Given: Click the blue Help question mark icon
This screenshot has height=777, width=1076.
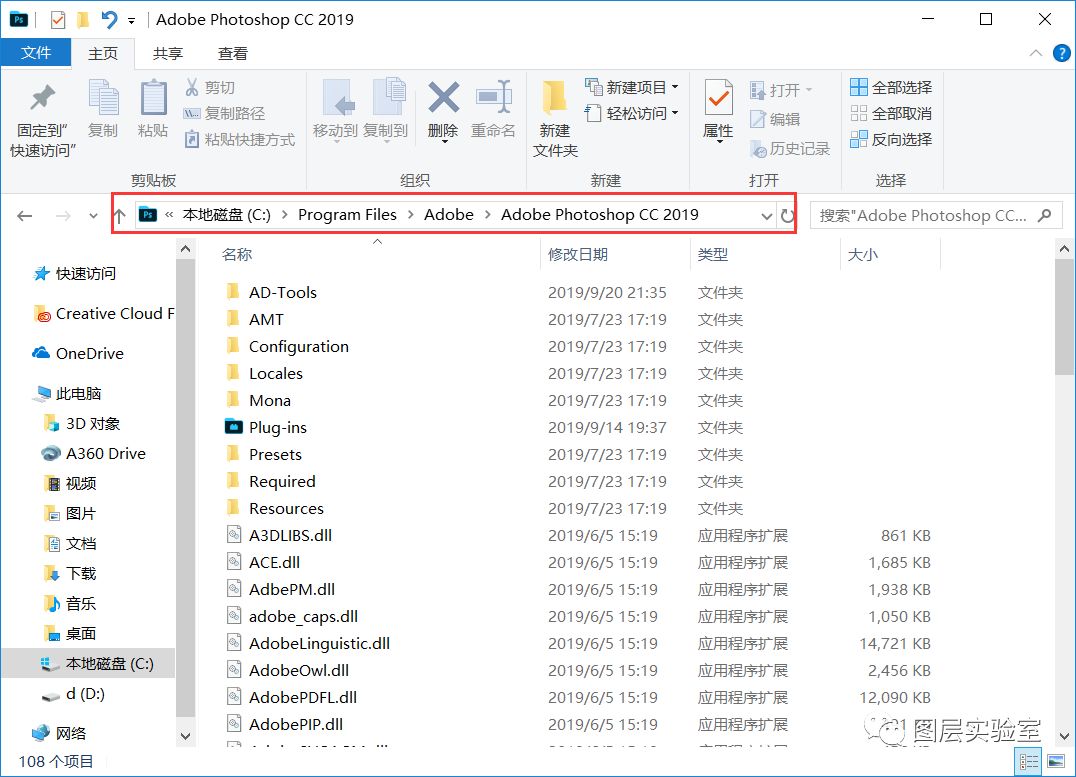Looking at the screenshot, I should pos(1061,53).
